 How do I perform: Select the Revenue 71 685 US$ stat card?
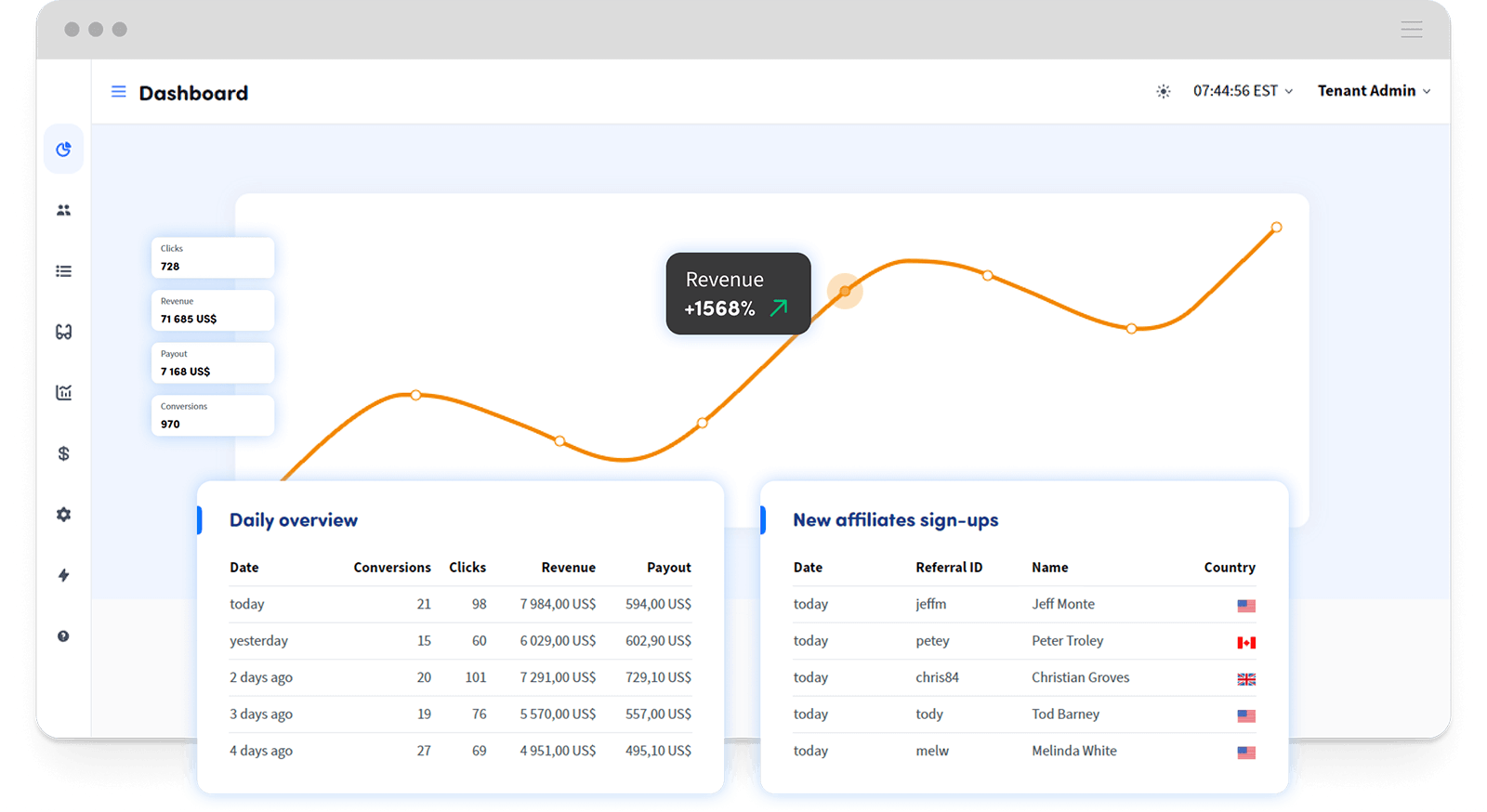(x=213, y=310)
